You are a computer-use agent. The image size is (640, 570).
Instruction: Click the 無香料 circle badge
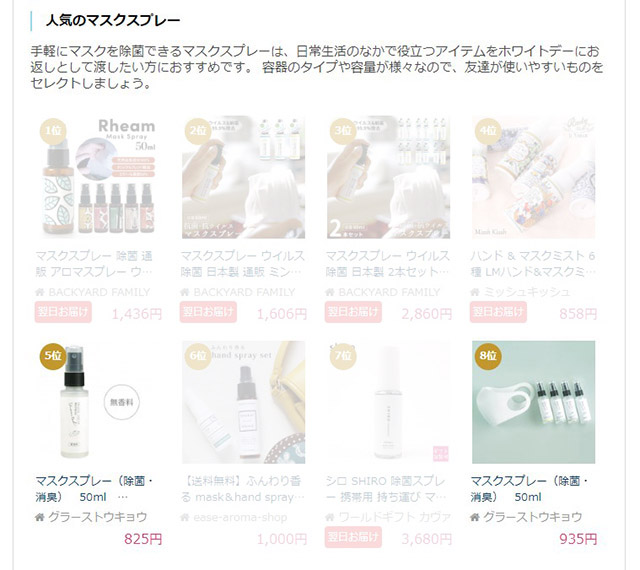122,402
